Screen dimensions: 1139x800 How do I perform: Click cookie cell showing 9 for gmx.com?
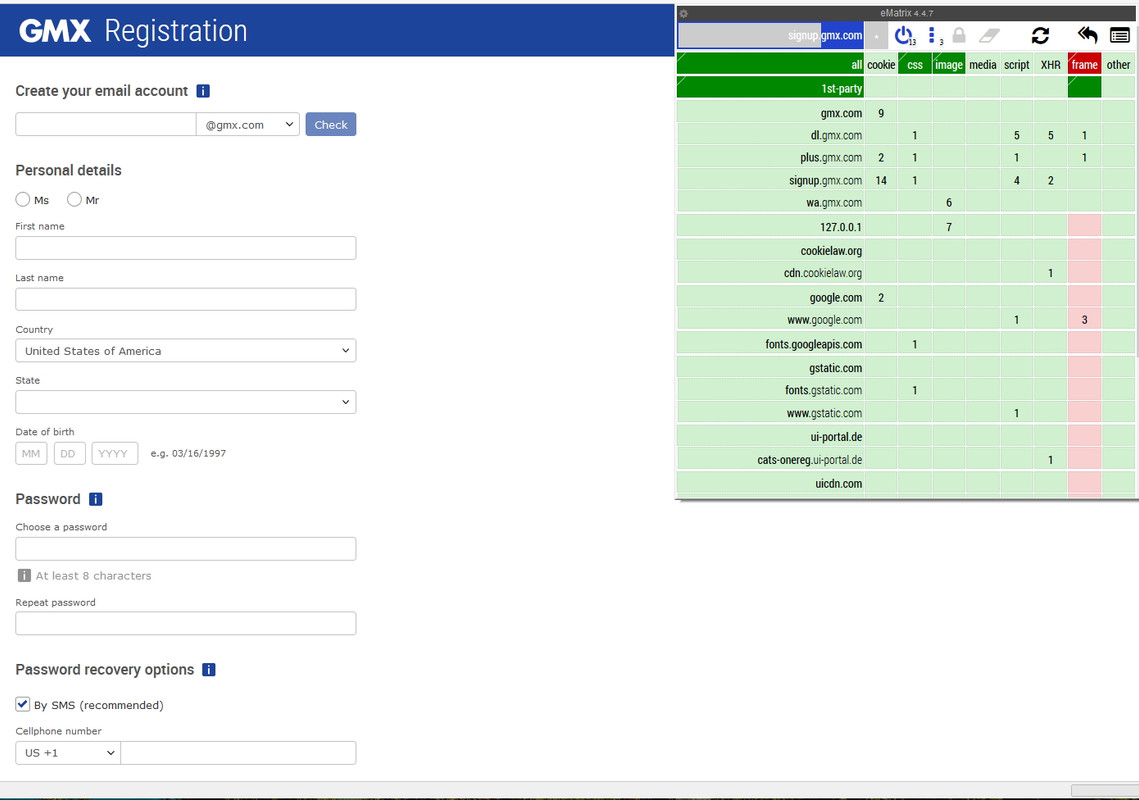coord(881,113)
